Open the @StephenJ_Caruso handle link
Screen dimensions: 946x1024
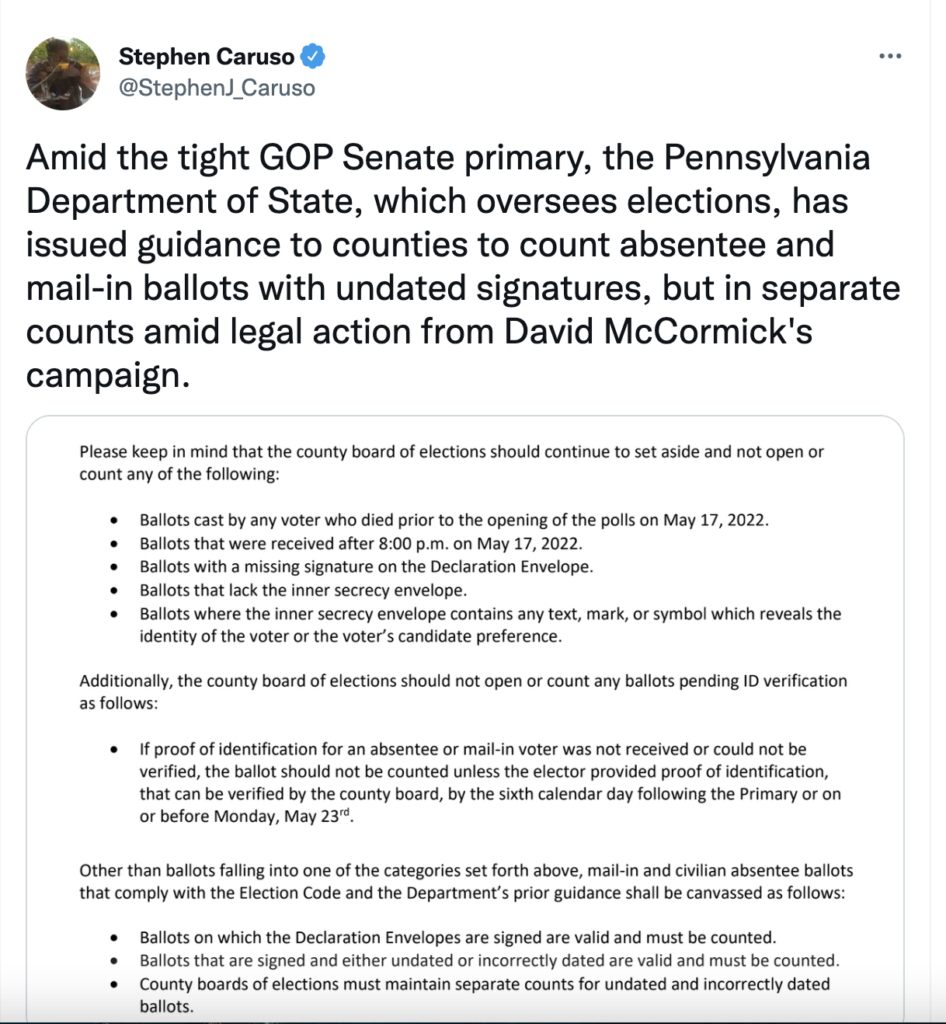tap(216, 88)
